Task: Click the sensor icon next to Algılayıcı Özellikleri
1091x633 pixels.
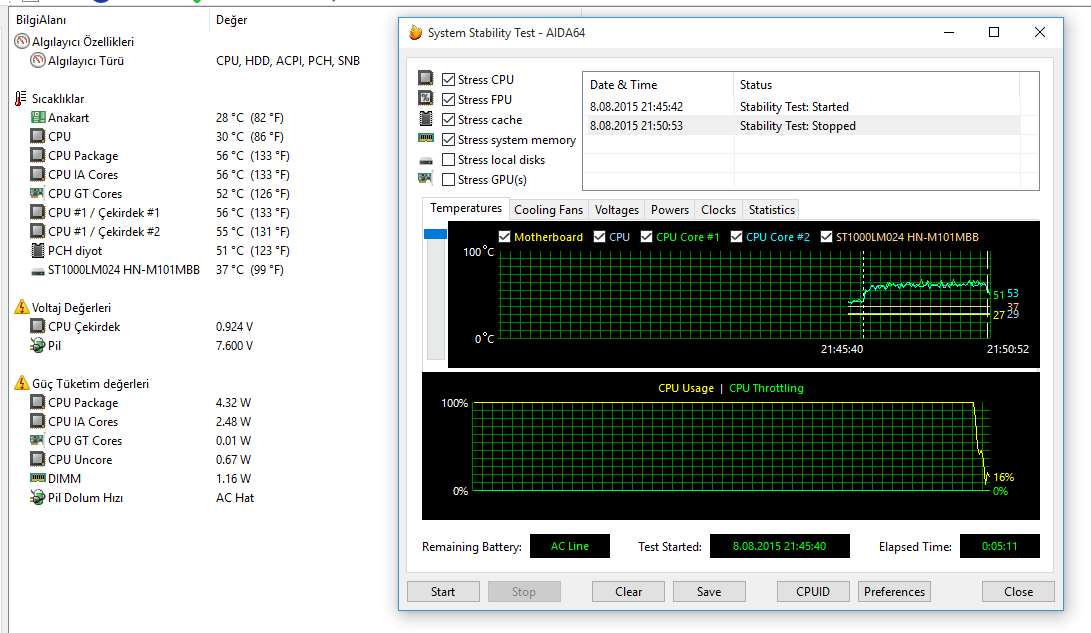Action: click(x=22, y=42)
